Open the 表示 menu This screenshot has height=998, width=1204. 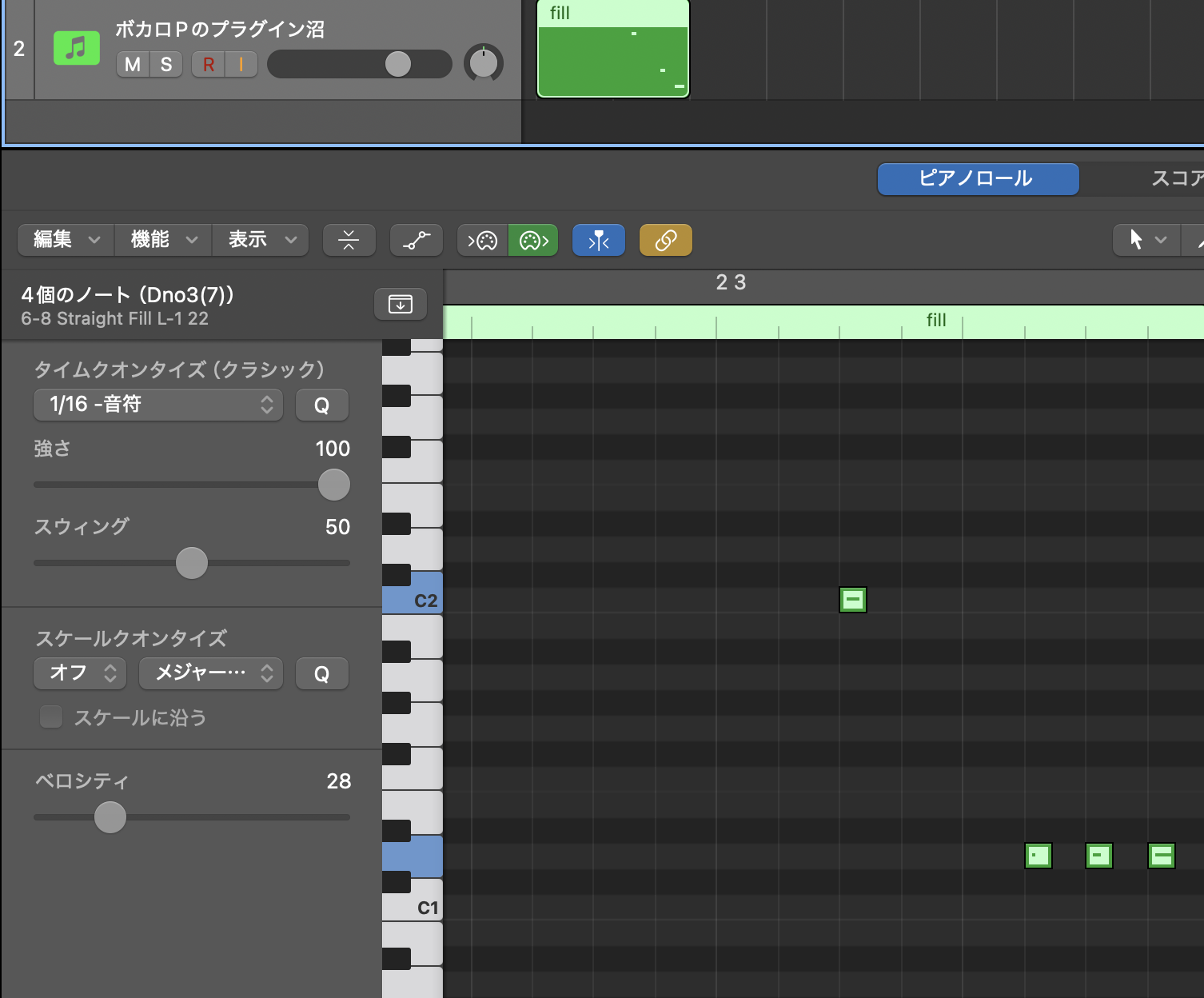tap(261, 240)
